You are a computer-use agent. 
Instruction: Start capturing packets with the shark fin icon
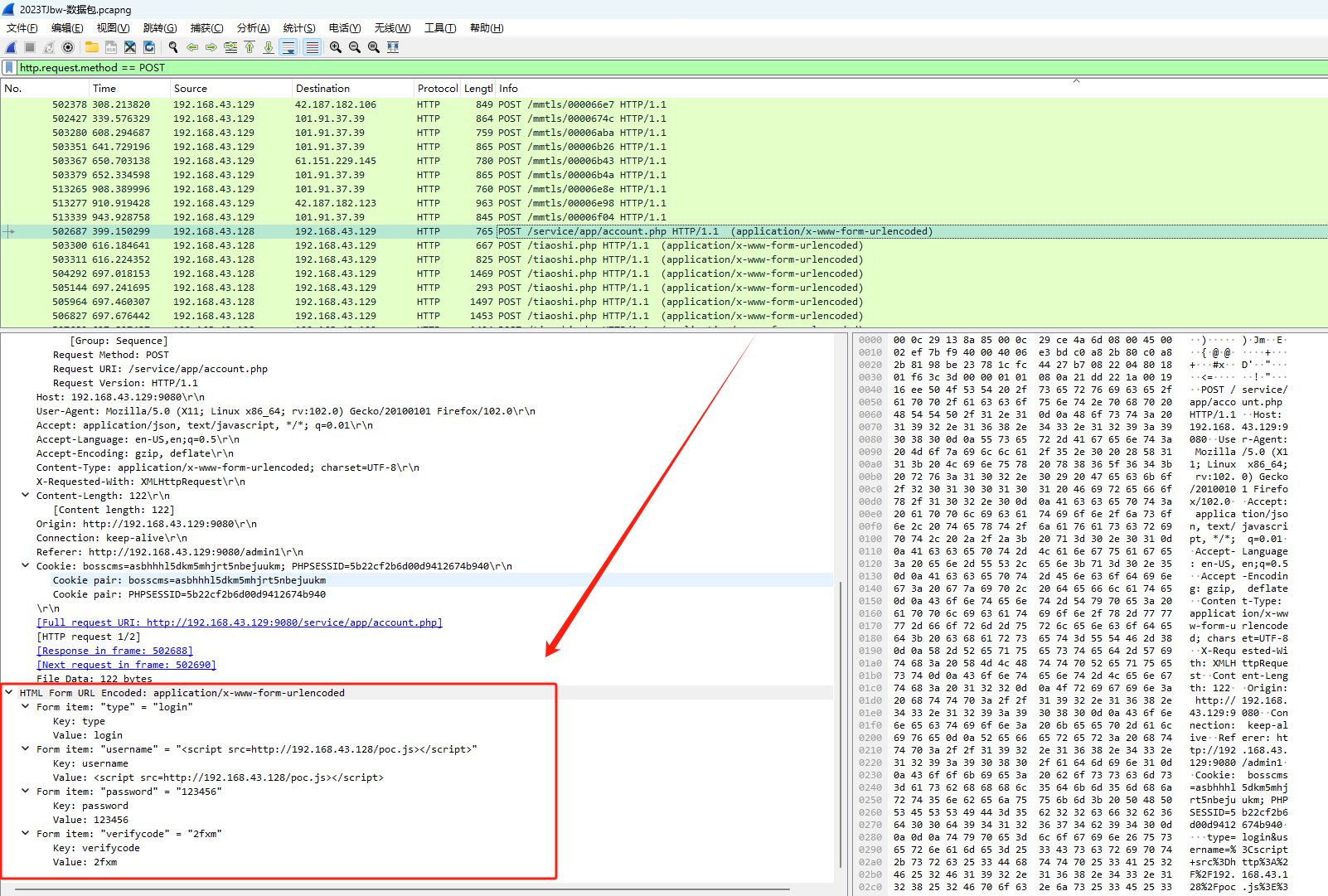(x=11, y=47)
